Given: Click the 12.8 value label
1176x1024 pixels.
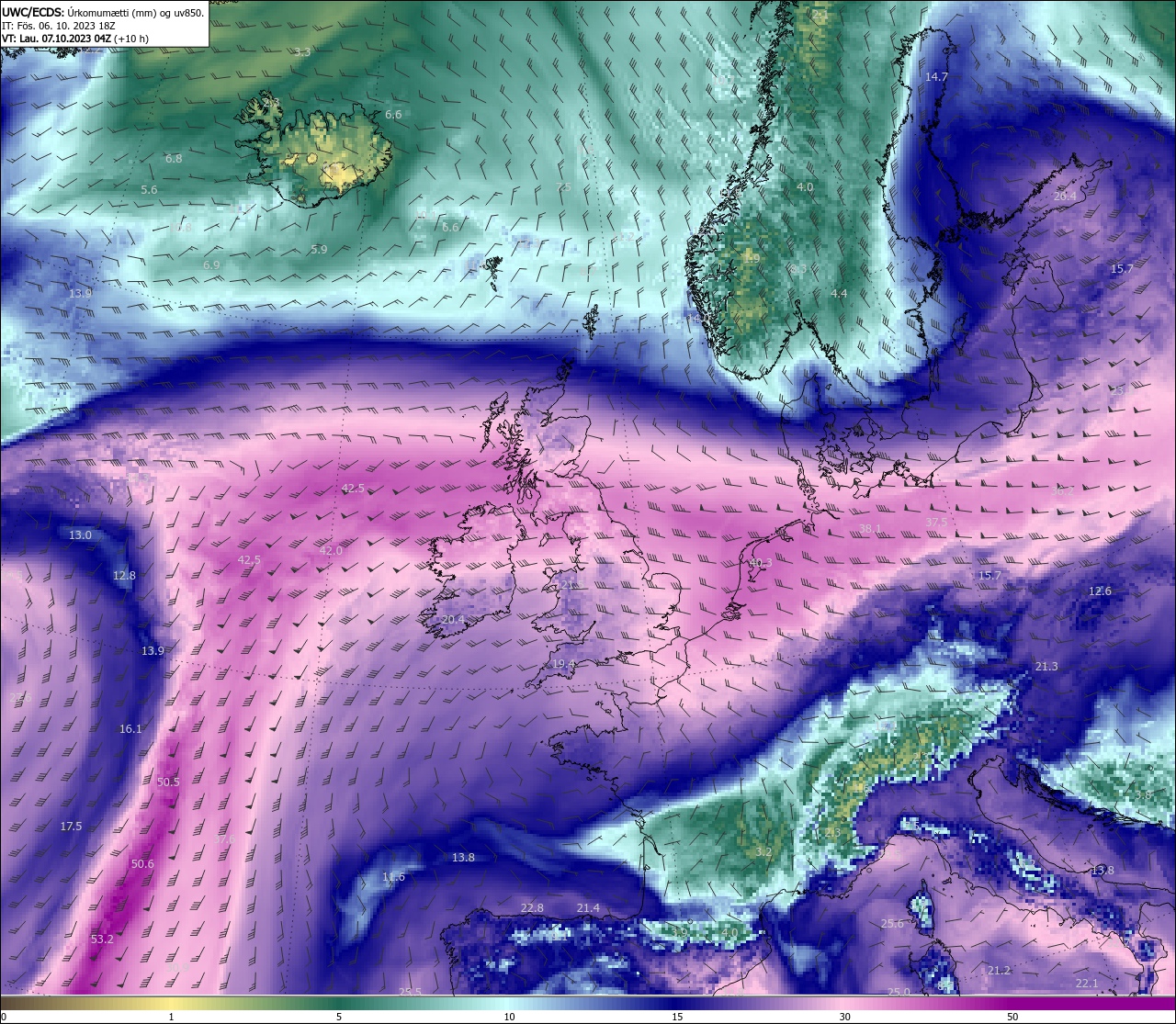Looking at the screenshot, I should click(124, 576).
